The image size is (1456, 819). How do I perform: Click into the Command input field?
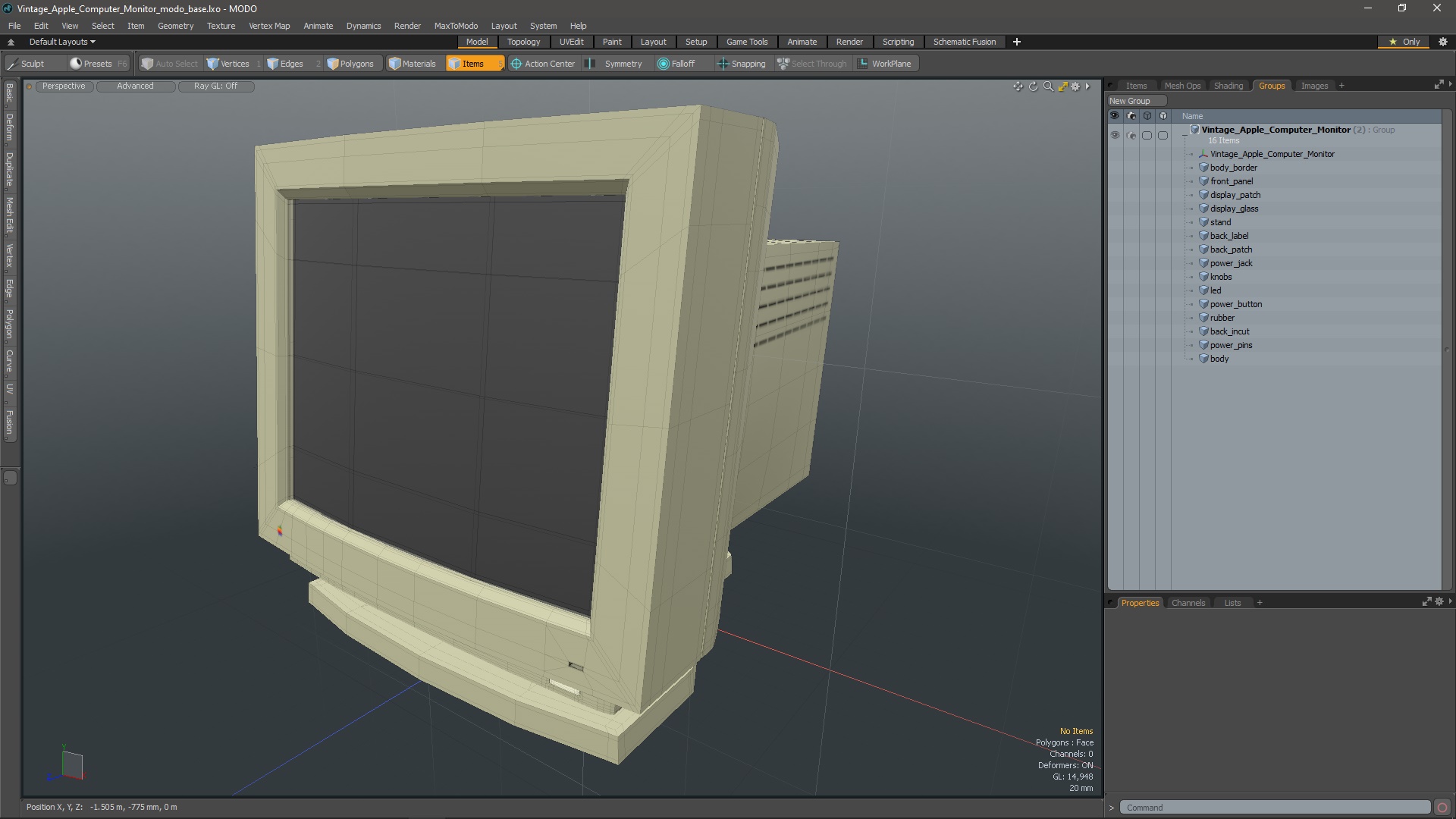(1275, 808)
